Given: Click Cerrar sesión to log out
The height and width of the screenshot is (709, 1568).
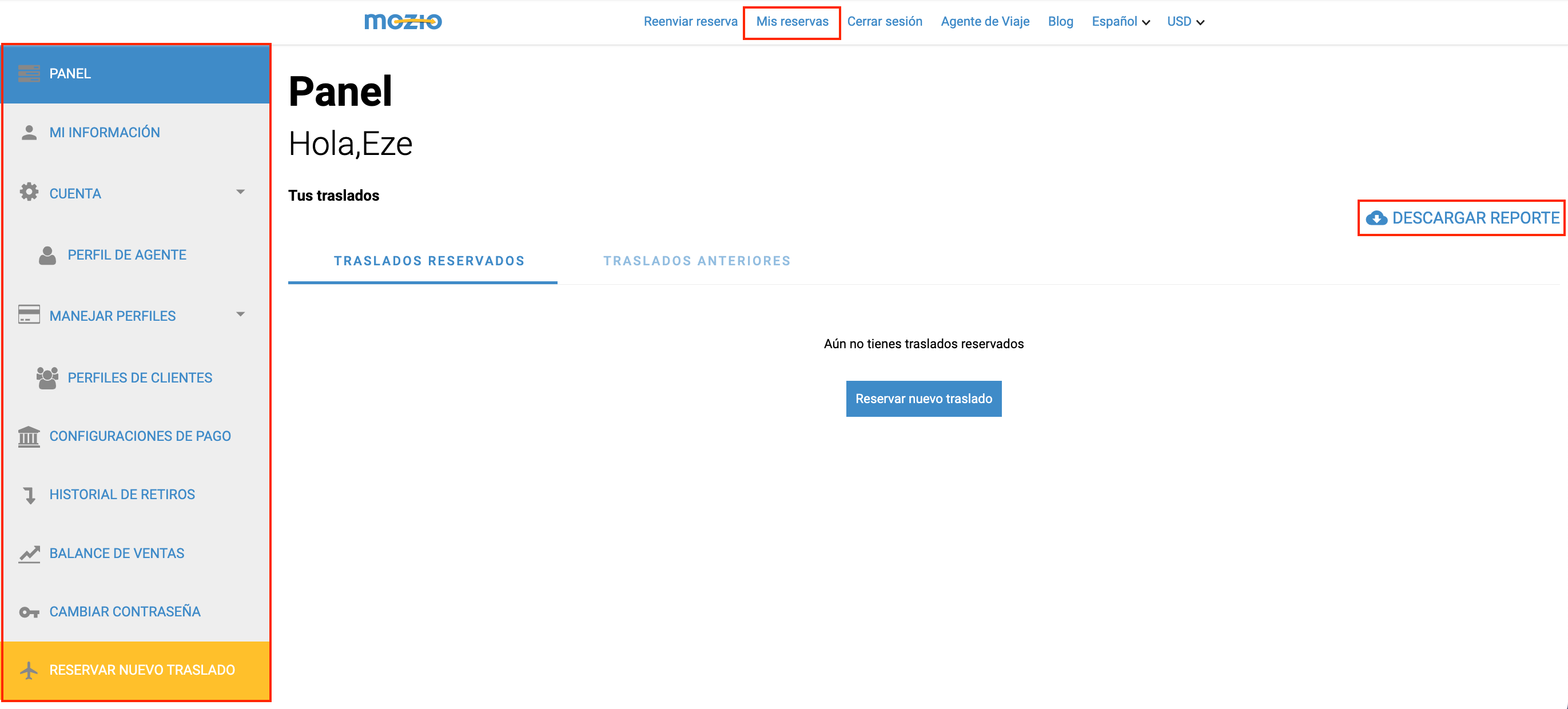Looking at the screenshot, I should (x=885, y=22).
